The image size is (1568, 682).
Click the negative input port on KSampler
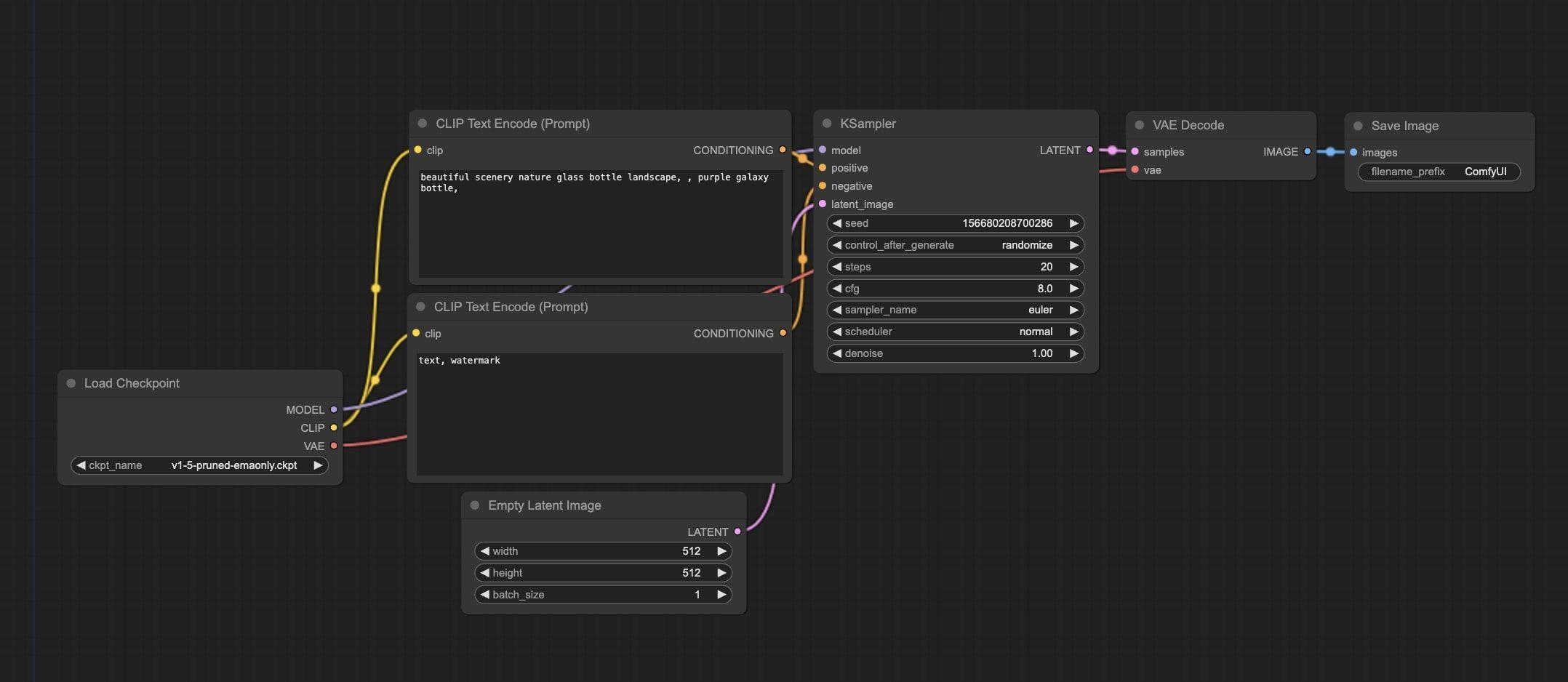[x=823, y=186]
